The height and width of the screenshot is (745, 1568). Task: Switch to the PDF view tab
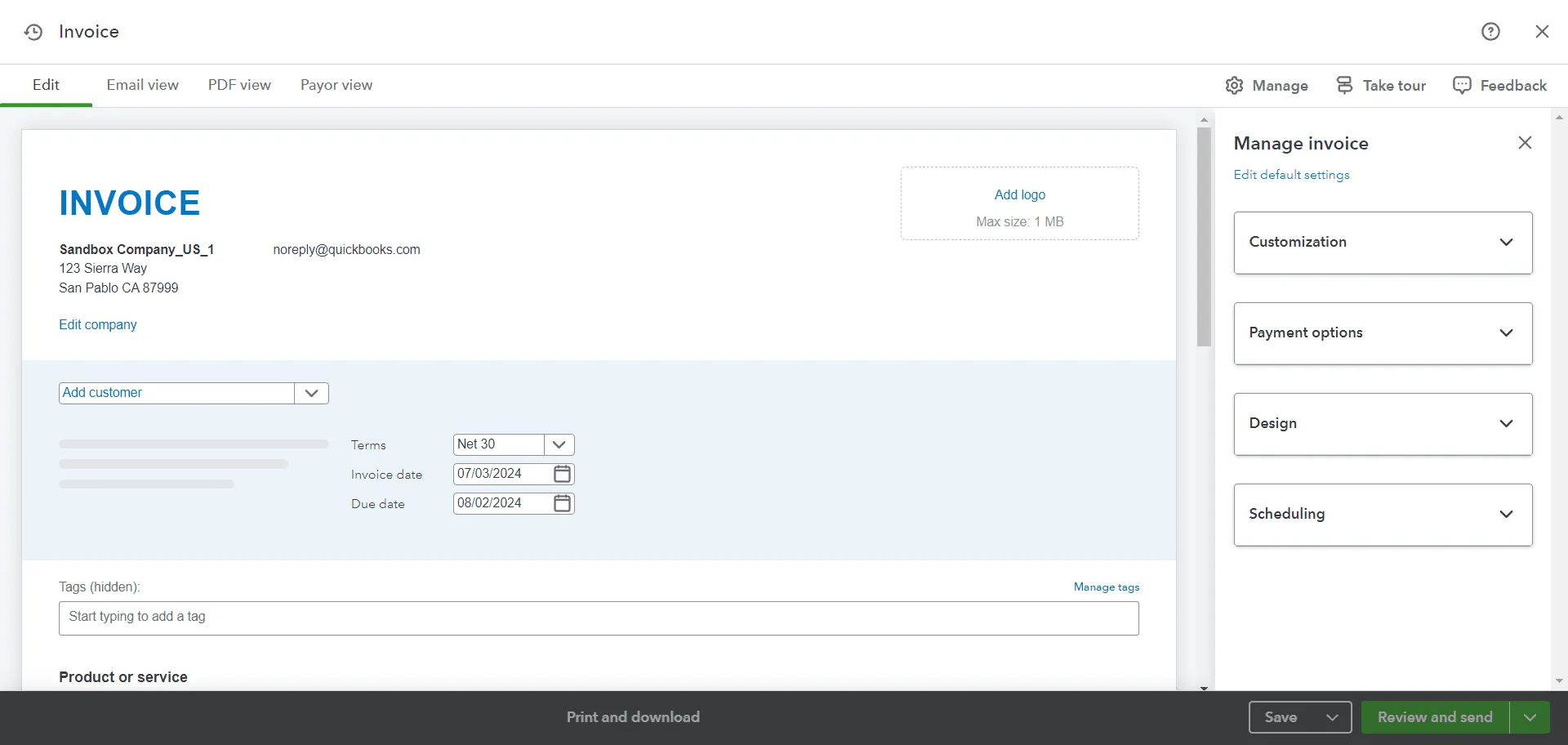239,85
